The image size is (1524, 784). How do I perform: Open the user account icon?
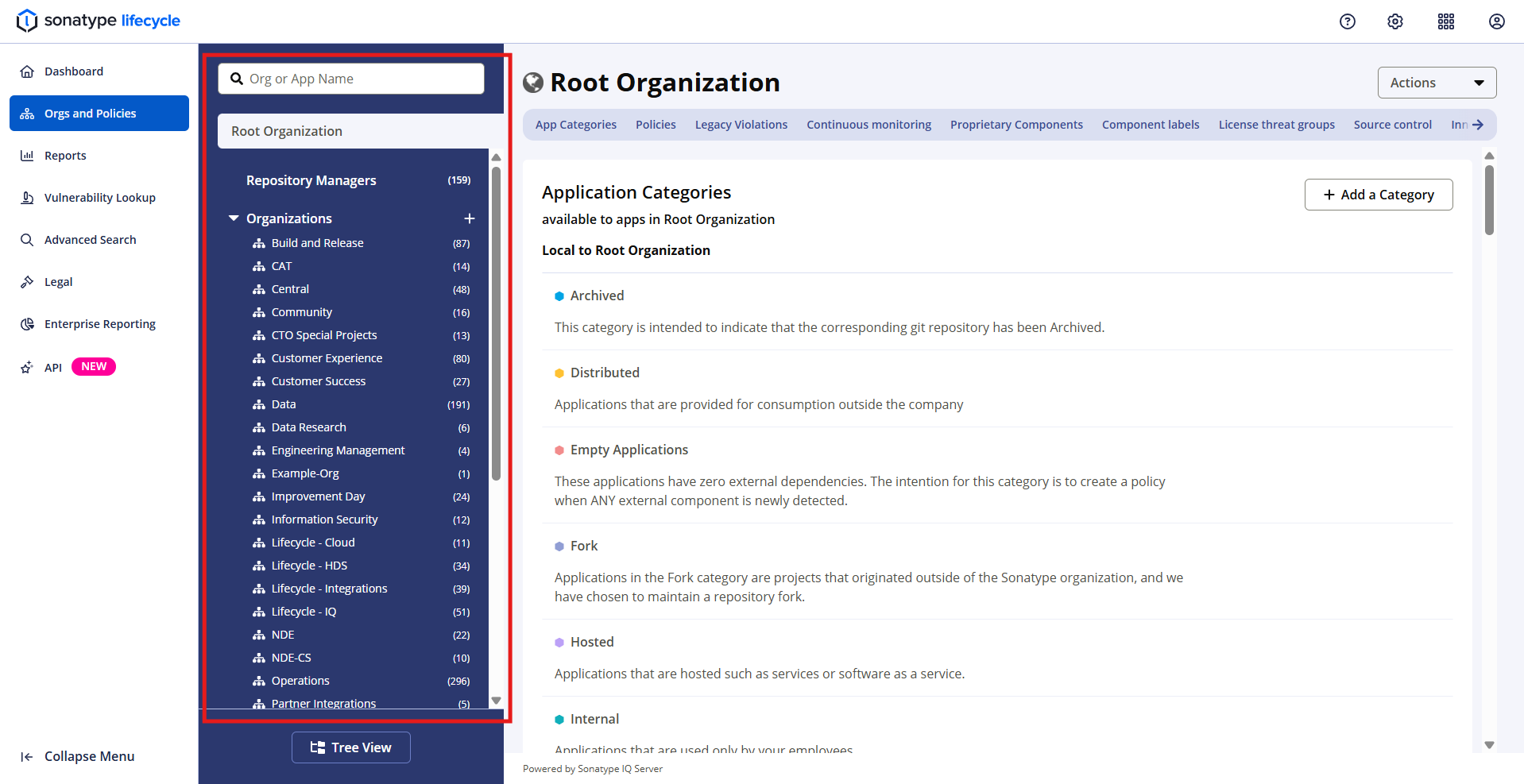[x=1497, y=21]
